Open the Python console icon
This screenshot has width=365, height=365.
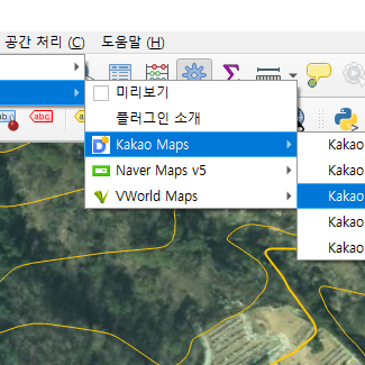pos(346,119)
